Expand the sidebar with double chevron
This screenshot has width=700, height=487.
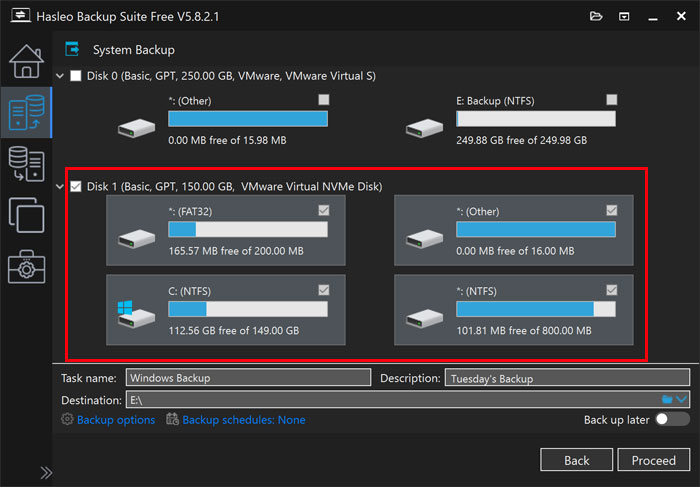(46, 473)
